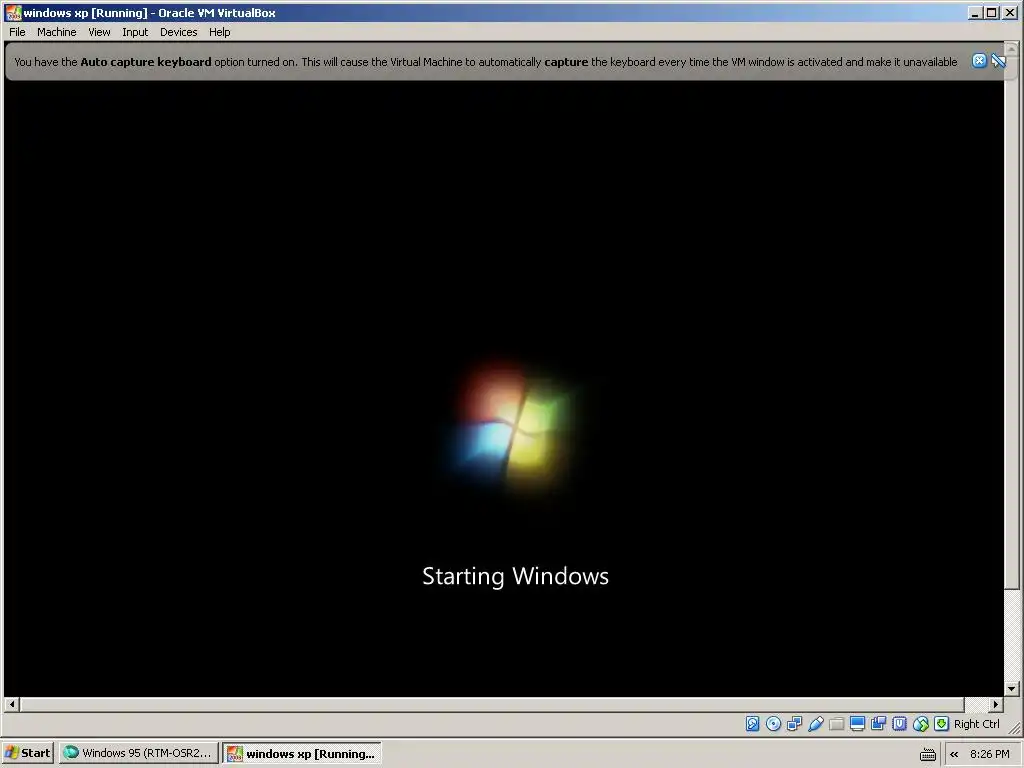This screenshot has height=768, width=1024.
Task: Open the host Start menu button
Action: pos(27,753)
